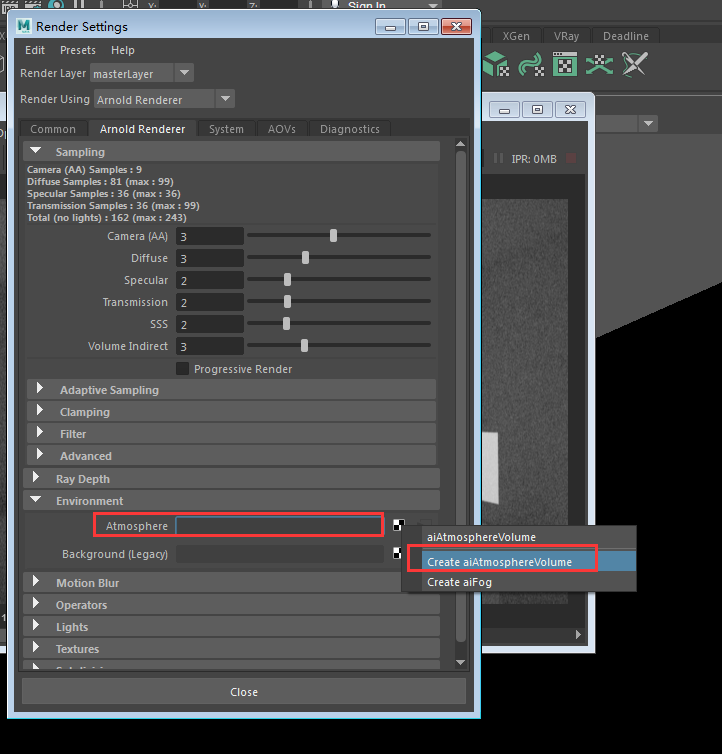Collapse the Sampling section
The width and height of the screenshot is (722, 754).
click(x=35, y=151)
